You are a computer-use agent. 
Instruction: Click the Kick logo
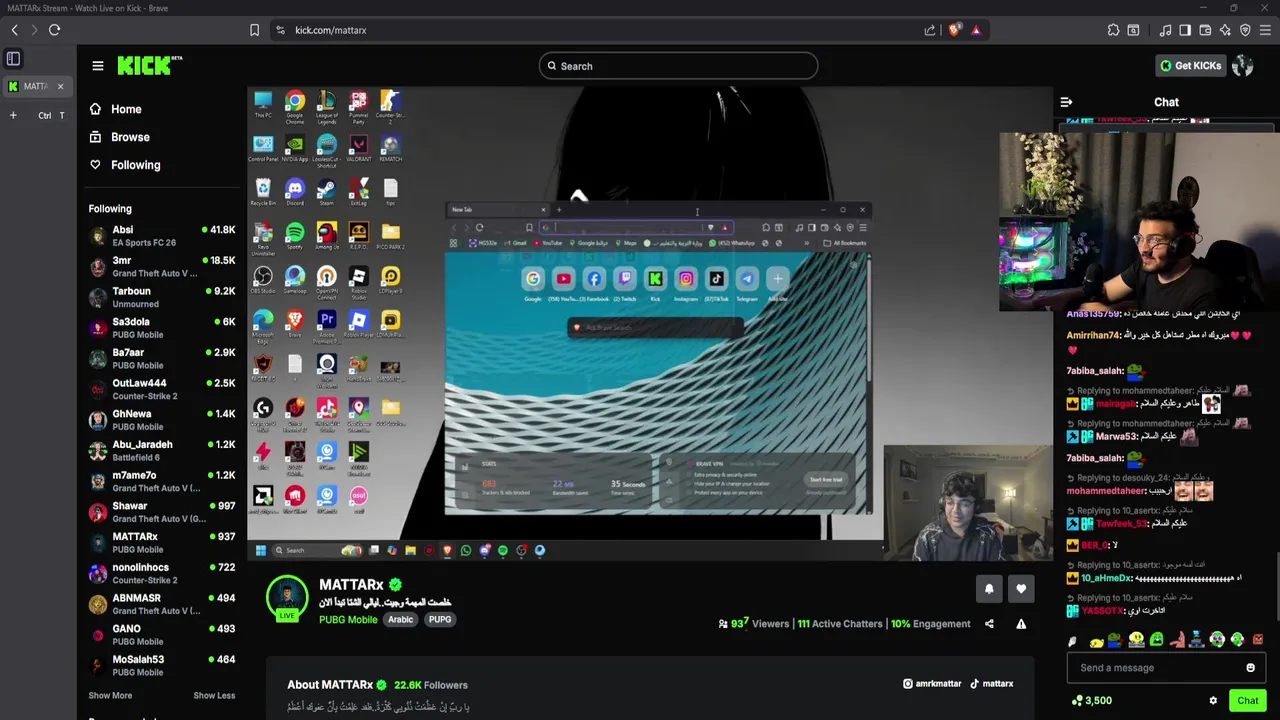pos(150,65)
